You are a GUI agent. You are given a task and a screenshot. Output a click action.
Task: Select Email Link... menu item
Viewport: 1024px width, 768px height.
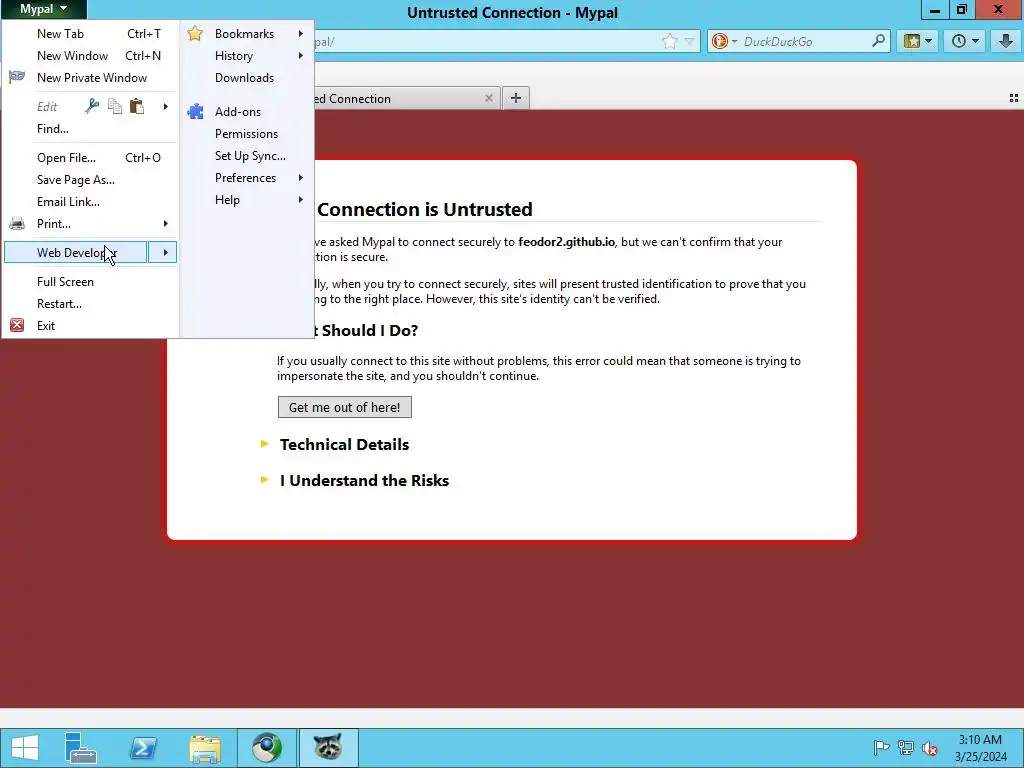[x=90, y=202]
